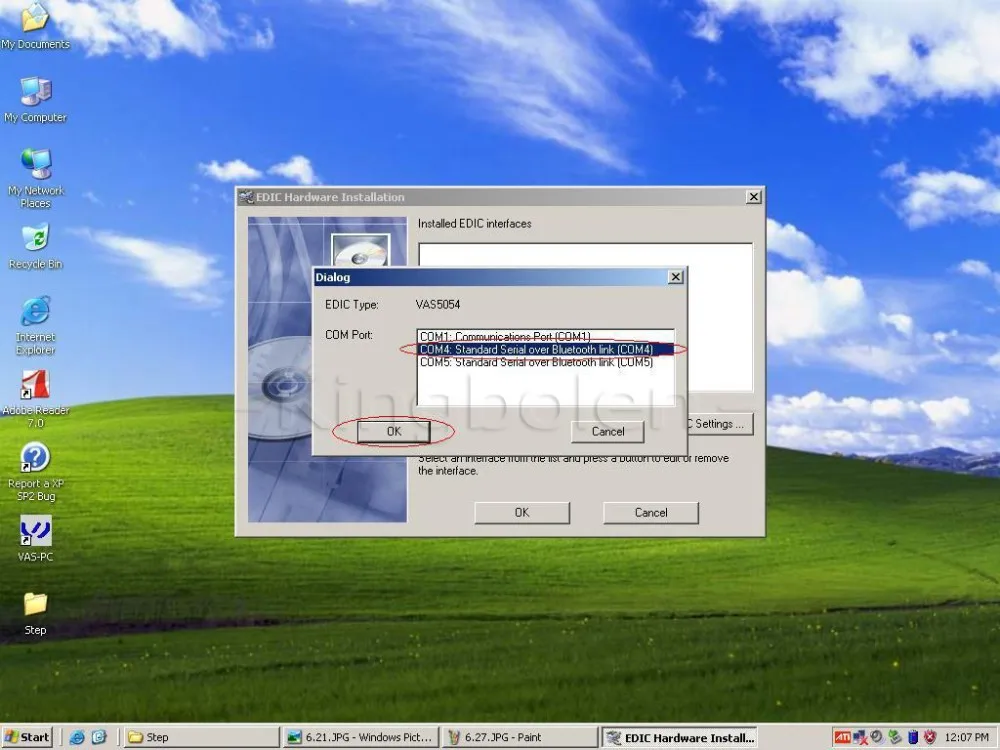Switch to 6.21.JPG Windows Picture viewer
1000x750 pixels.
[361, 737]
